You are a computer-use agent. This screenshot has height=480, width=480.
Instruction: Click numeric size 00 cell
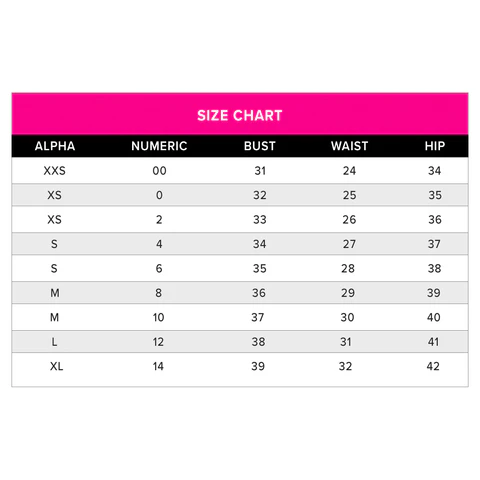(x=159, y=171)
